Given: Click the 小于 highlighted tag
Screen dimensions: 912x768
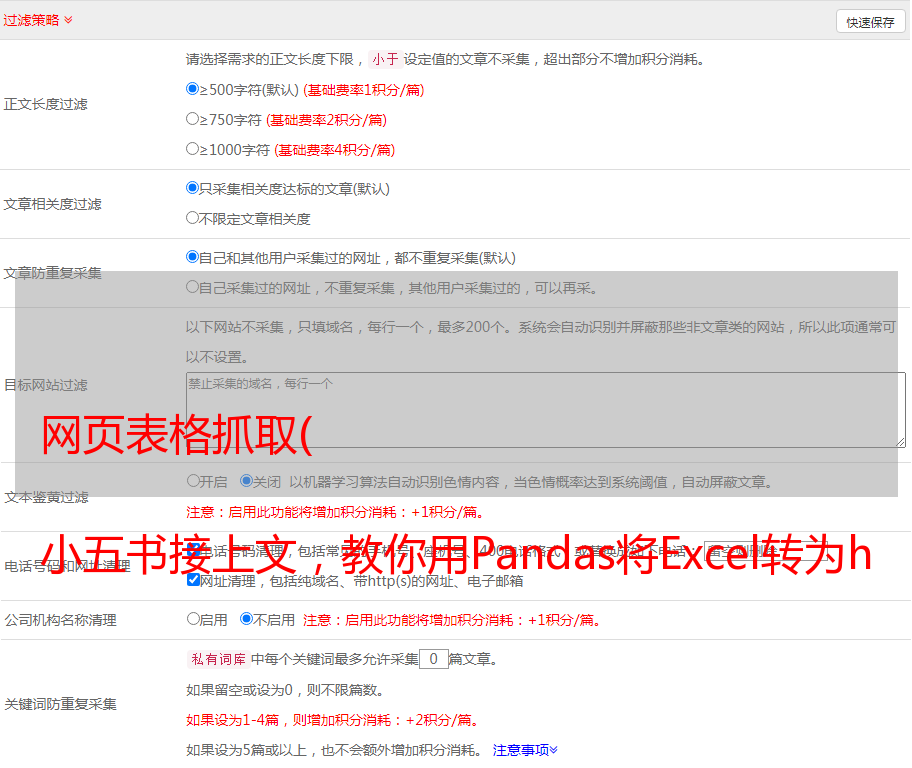Looking at the screenshot, I should [x=385, y=59].
